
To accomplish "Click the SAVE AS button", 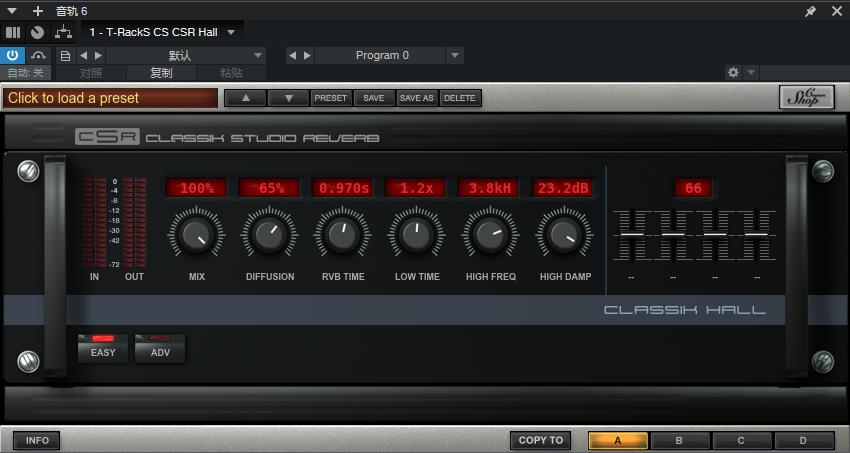I will [417, 98].
